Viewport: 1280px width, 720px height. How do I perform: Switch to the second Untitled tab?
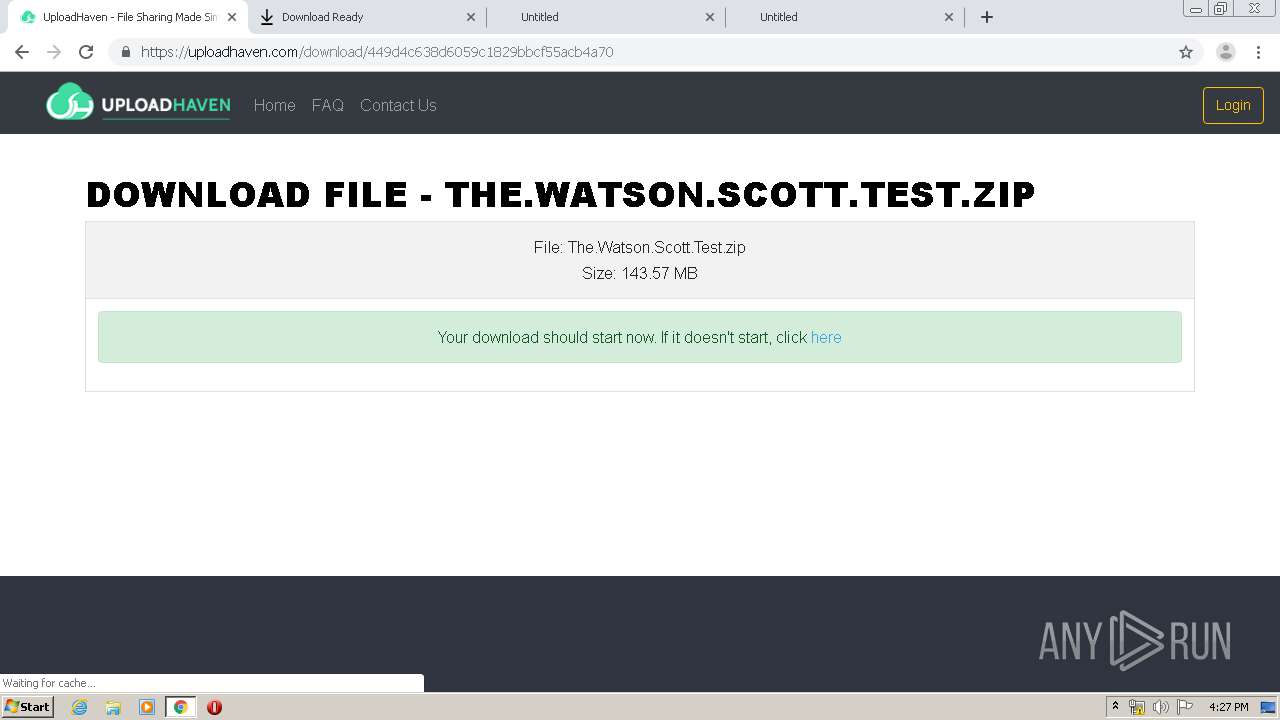(x=845, y=17)
